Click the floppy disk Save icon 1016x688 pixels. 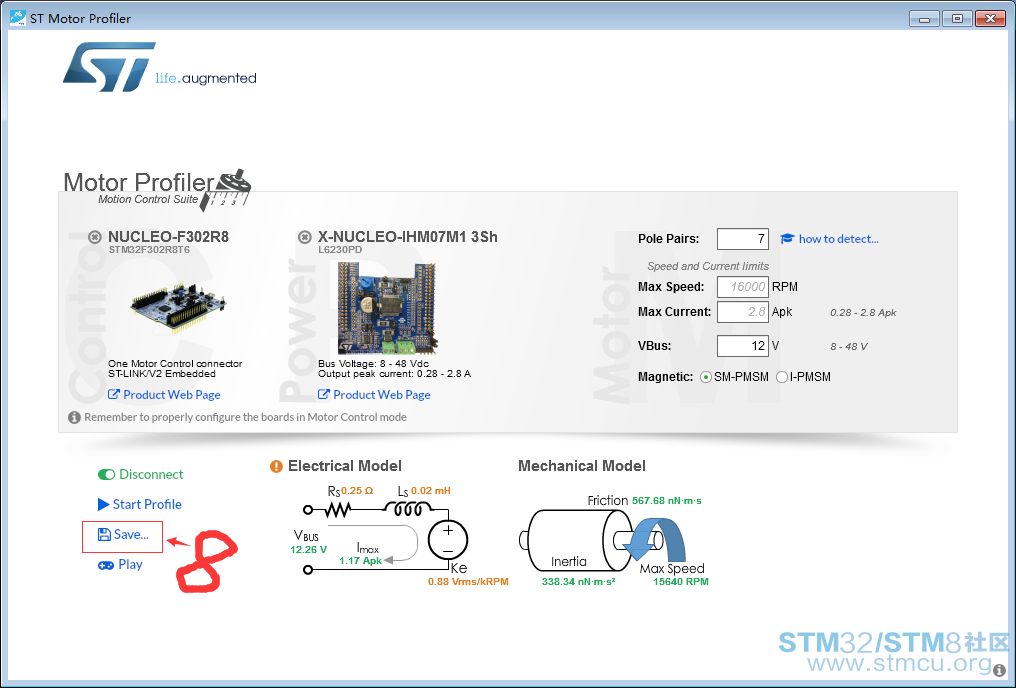104,534
